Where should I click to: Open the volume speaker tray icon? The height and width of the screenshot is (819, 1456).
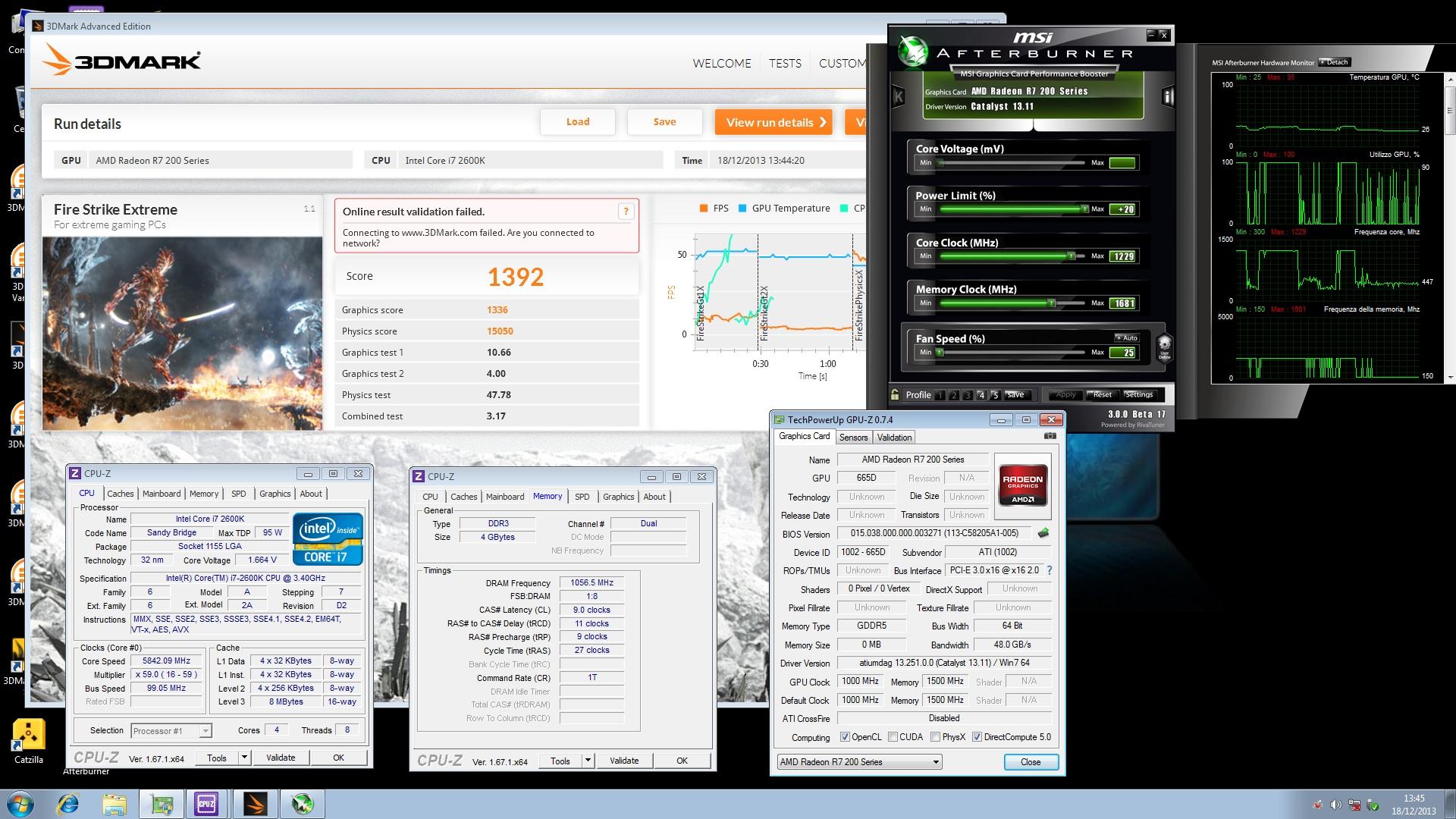1336,805
